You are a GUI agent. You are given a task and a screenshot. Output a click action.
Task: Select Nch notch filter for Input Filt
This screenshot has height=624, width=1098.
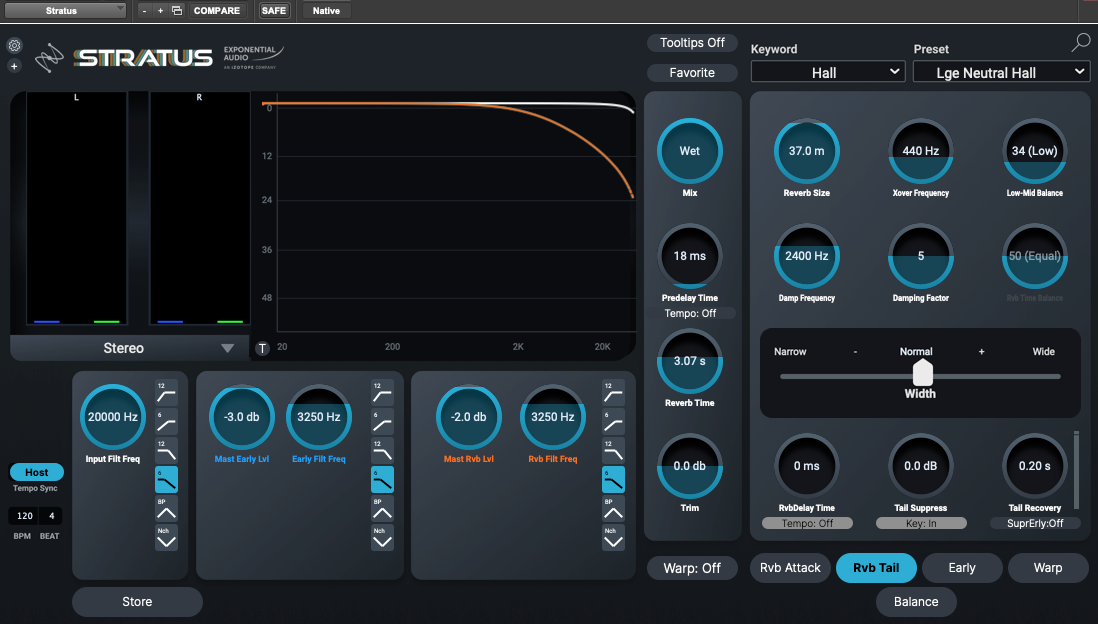(x=166, y=538)
